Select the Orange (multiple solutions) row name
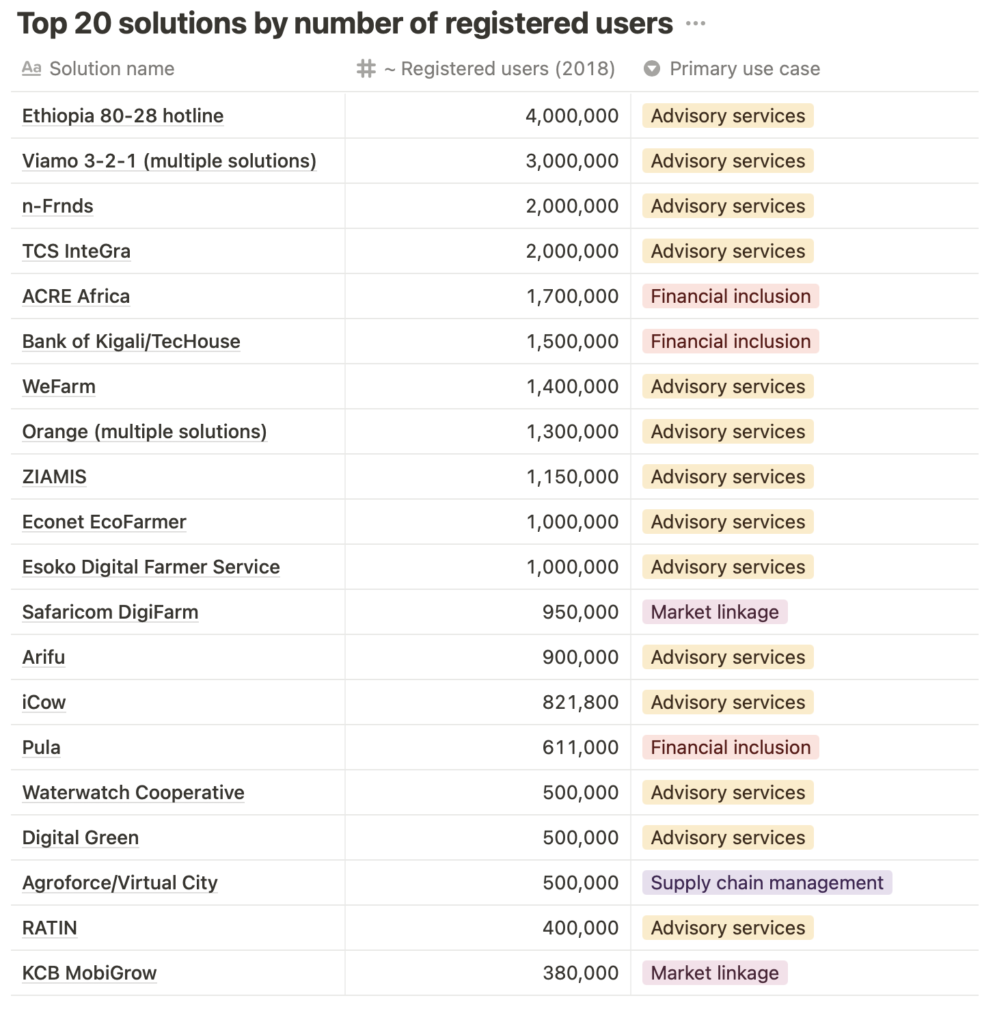995x1024 pixels. (x=144, y=431)
